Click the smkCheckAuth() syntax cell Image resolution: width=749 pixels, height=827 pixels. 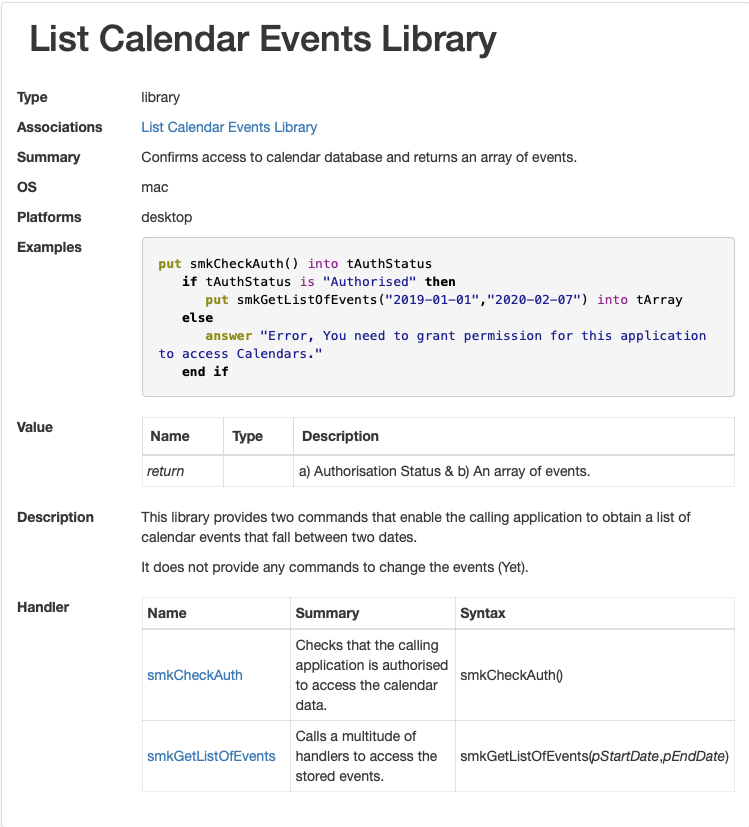pyautogui.click(x=511, y=675)
